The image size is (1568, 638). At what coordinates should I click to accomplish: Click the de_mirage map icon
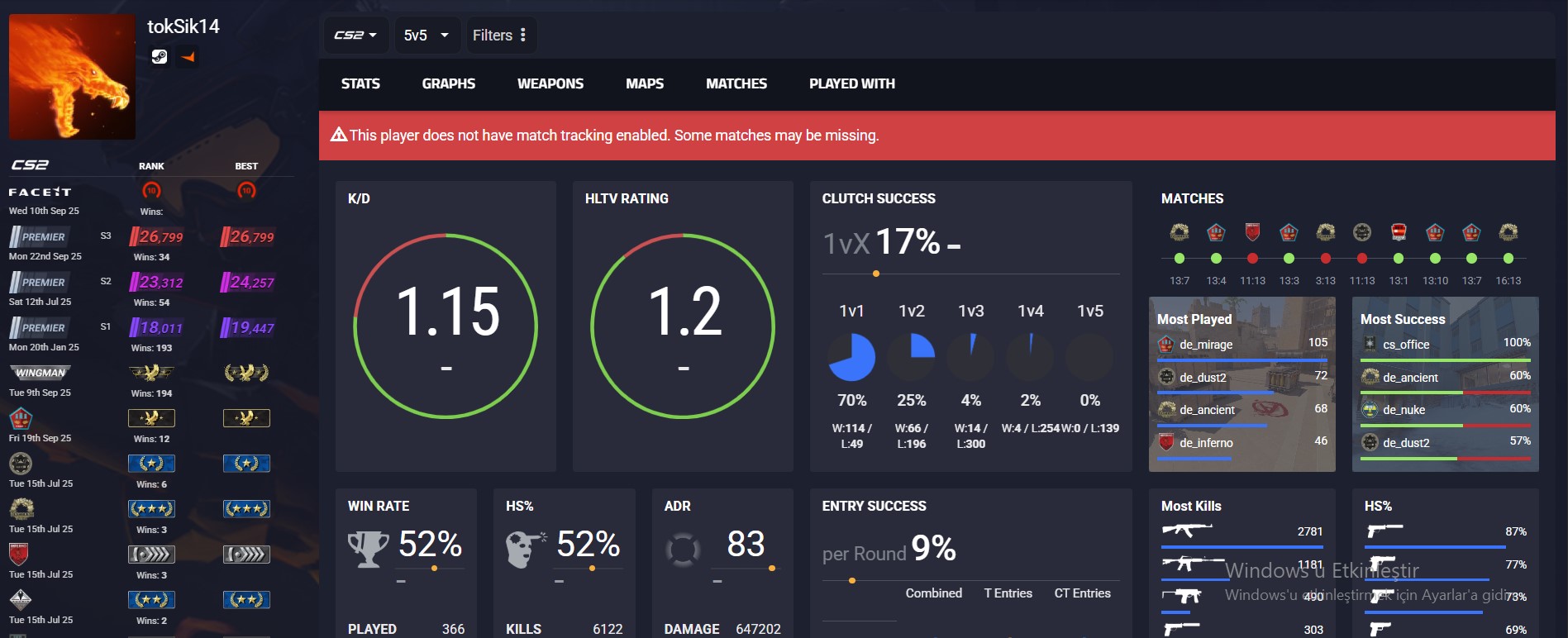point(1166,344)
